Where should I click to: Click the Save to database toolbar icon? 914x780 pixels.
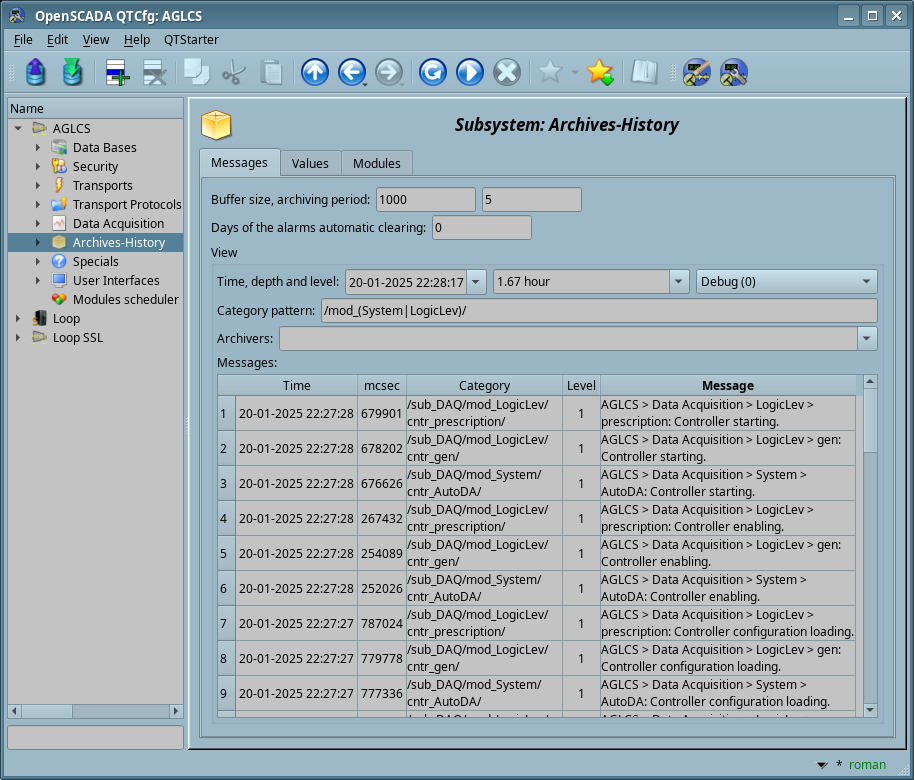(x=72, y=72)
